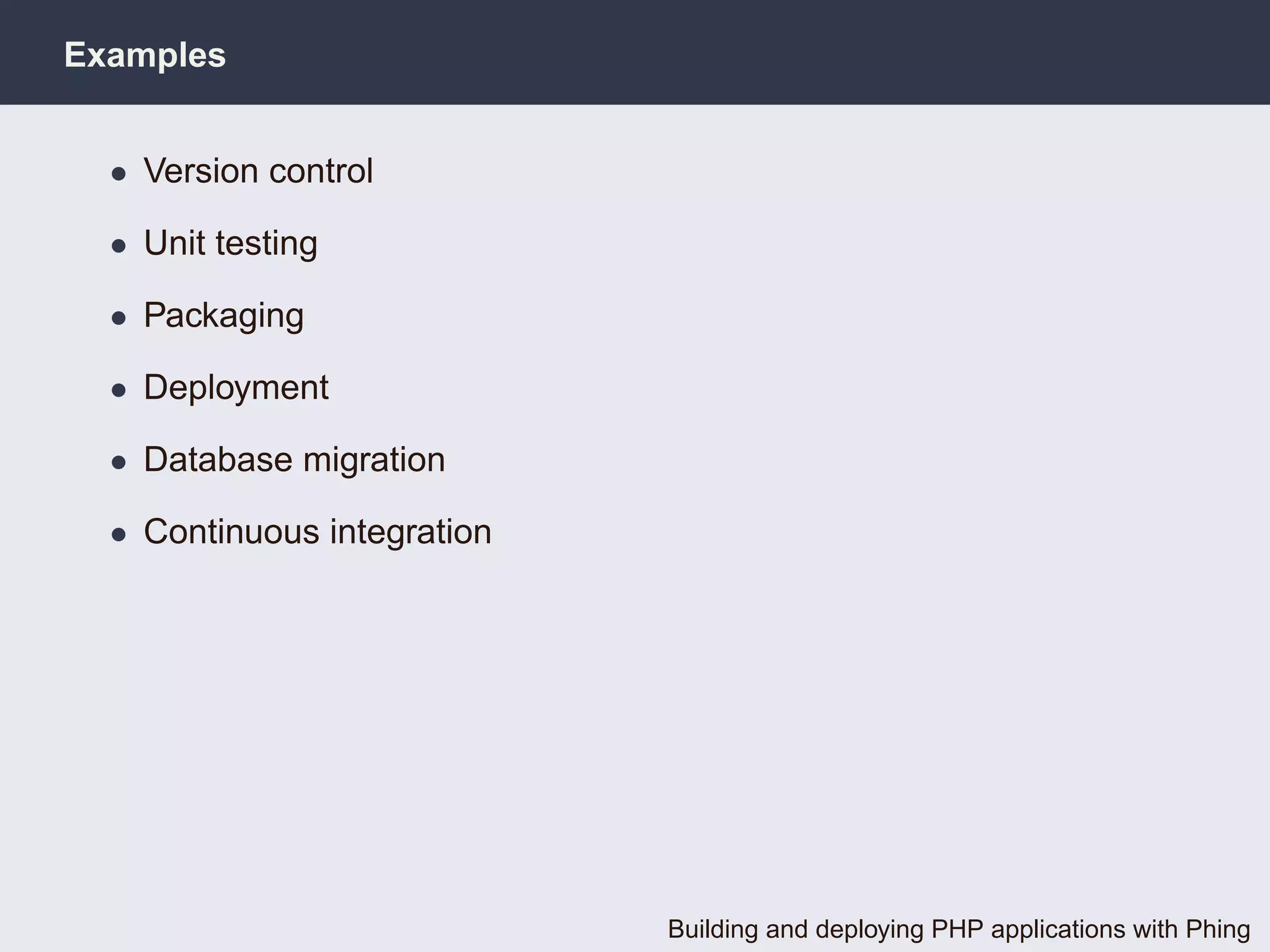Click the bullet dot before 'Continuous integration'
This screenshot has height=952, width=1270.
118,534
